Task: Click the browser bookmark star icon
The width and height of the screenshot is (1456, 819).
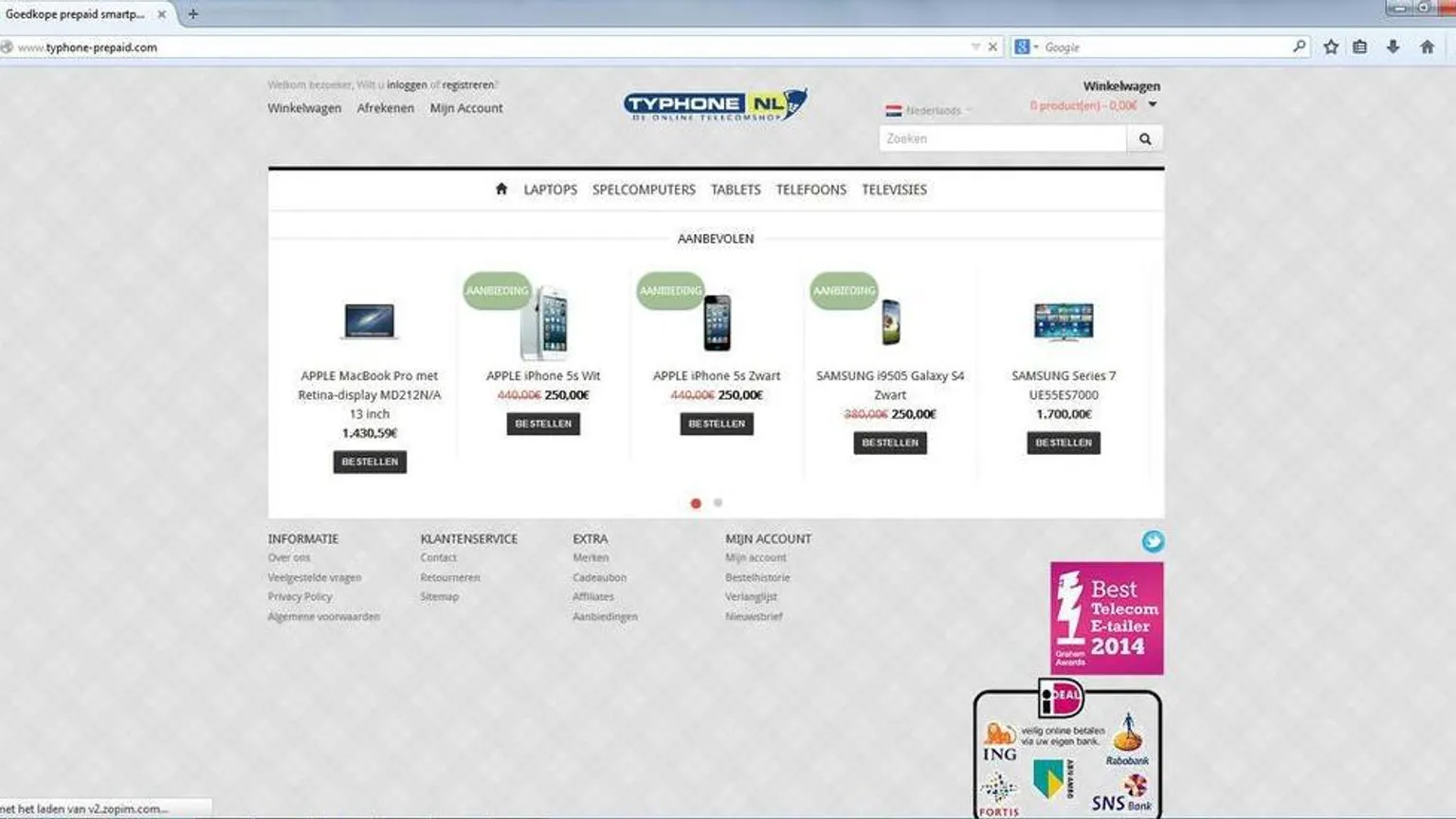Action: click(x=1331, y=46)
